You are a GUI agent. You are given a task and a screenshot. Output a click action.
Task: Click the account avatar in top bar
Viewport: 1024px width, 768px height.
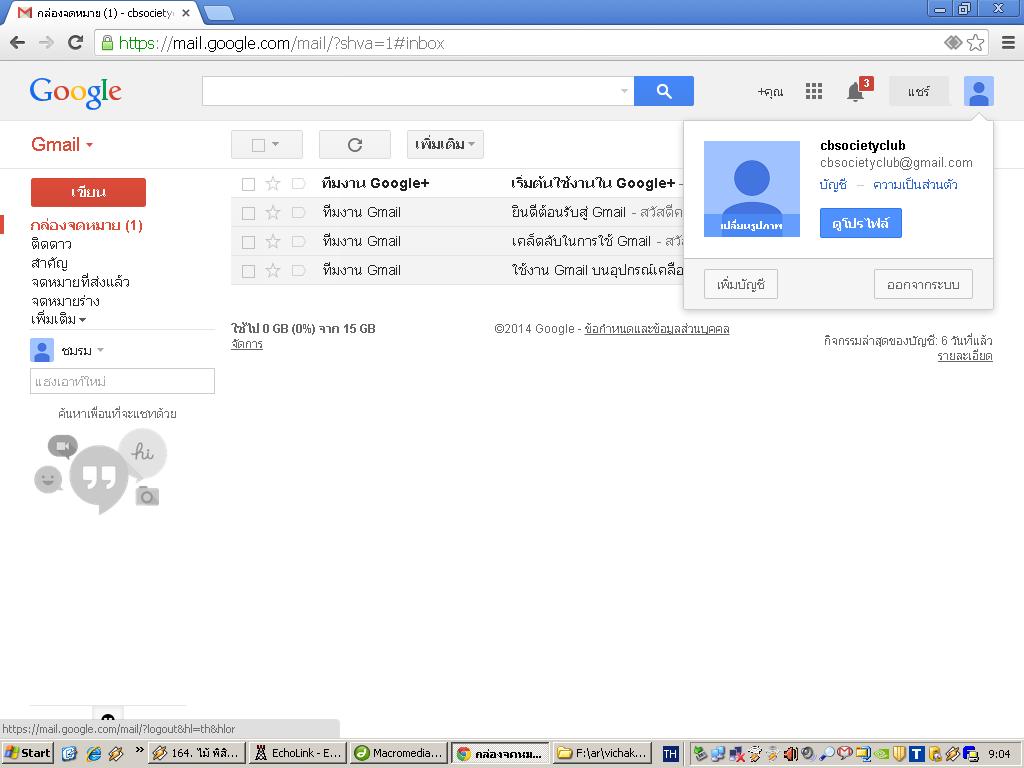pyautogui.click(x=978, y=91)
